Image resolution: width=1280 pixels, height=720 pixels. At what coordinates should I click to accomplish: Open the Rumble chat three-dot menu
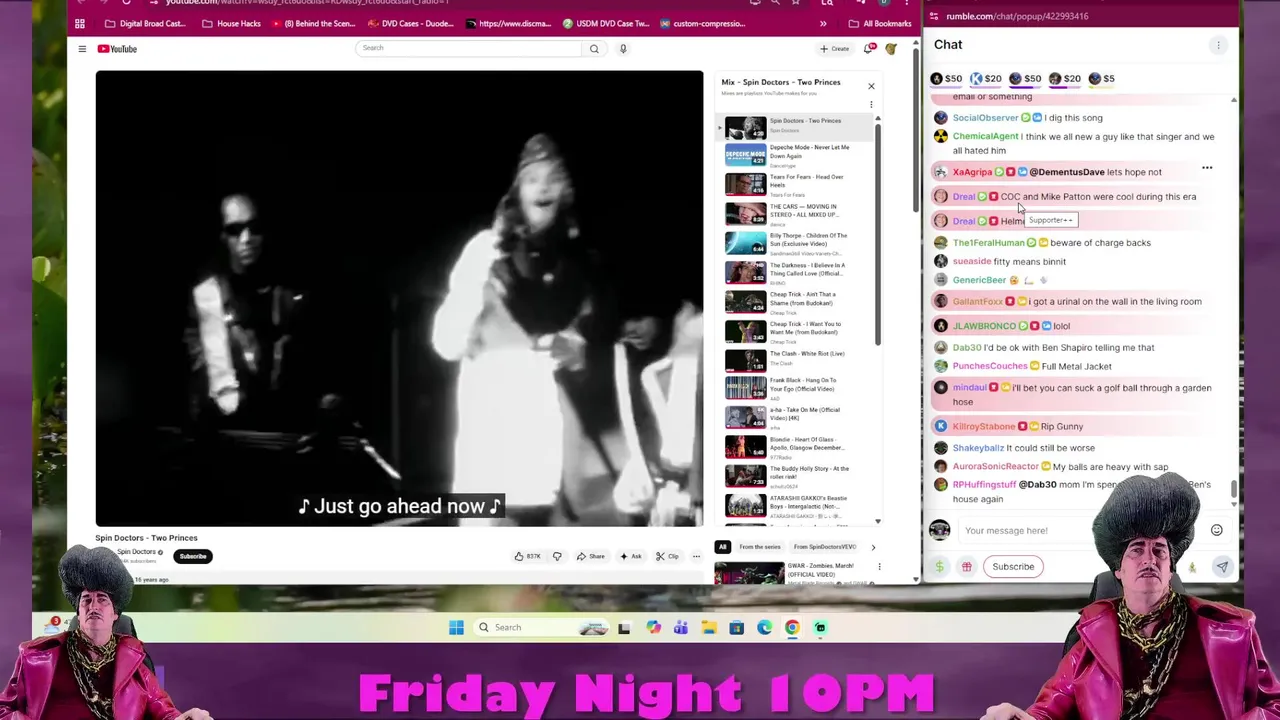pyautogui.click(x=1218, y=45)
